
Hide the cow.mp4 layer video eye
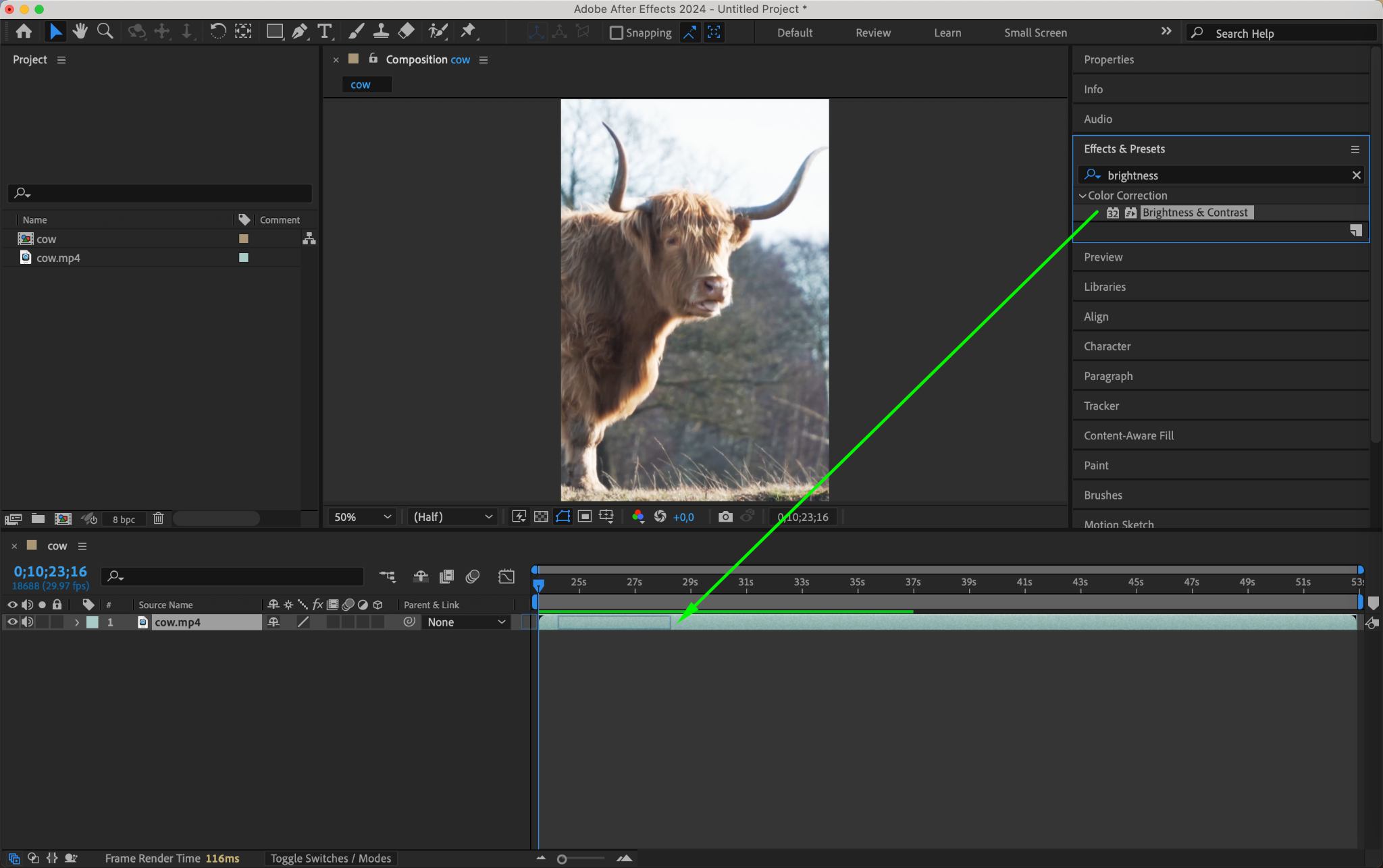pos(12,622)
